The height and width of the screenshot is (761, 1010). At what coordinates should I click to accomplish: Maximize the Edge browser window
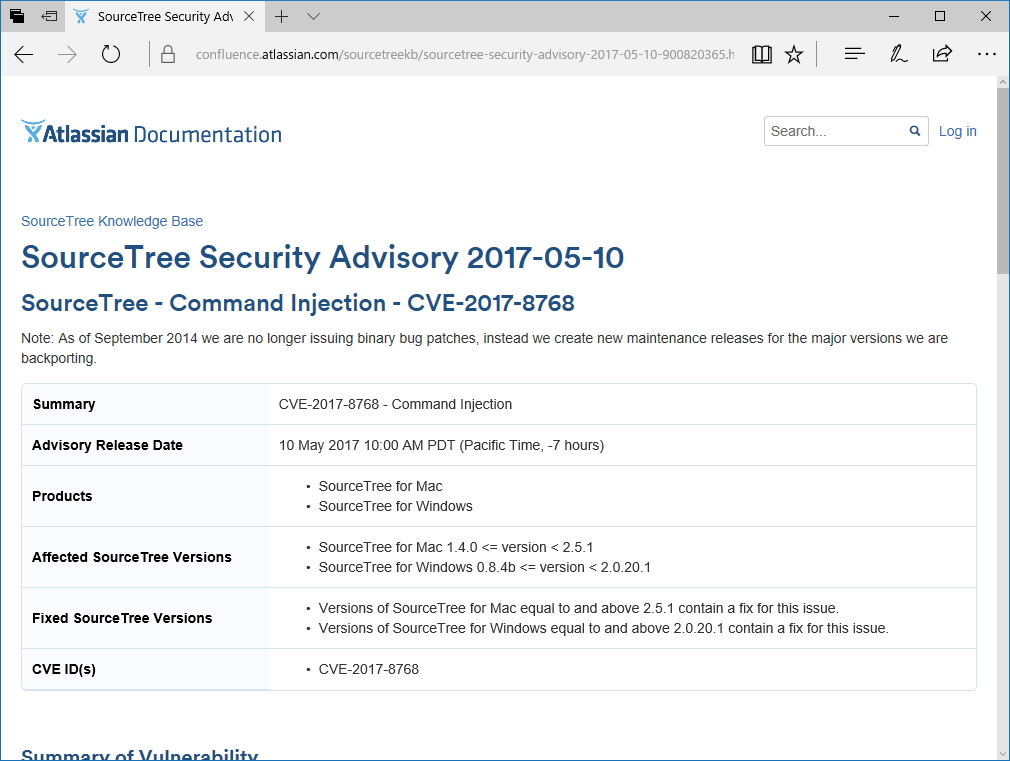940,16
